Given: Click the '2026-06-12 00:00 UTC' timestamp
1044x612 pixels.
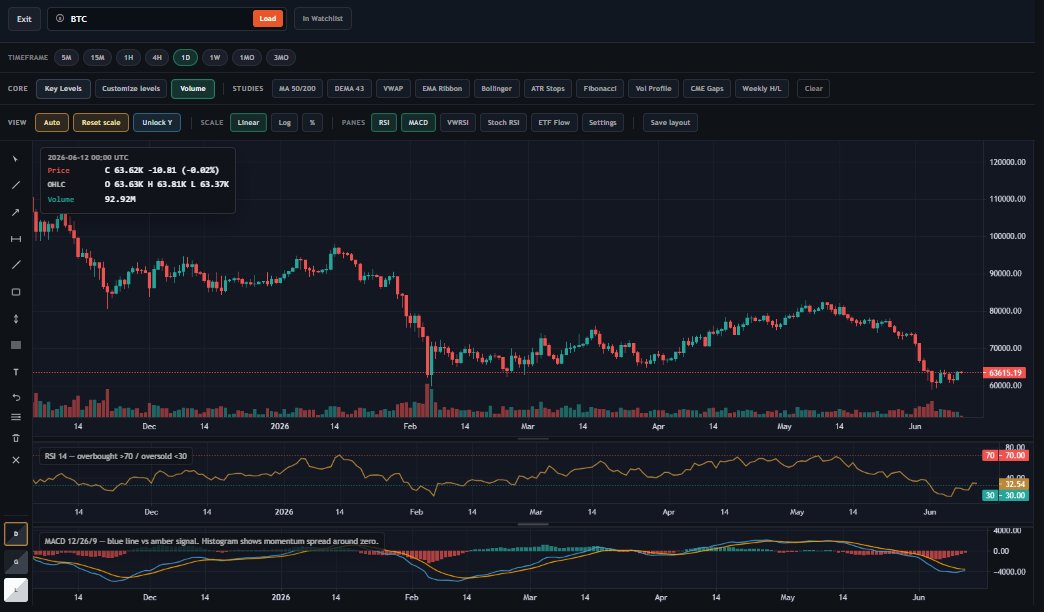Looking at the screenshot, I should pos(88,158).
